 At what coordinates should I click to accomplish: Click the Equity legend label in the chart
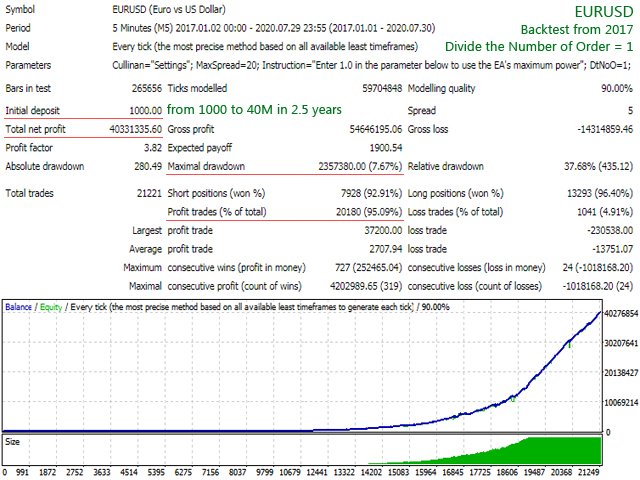pos(51,307)
